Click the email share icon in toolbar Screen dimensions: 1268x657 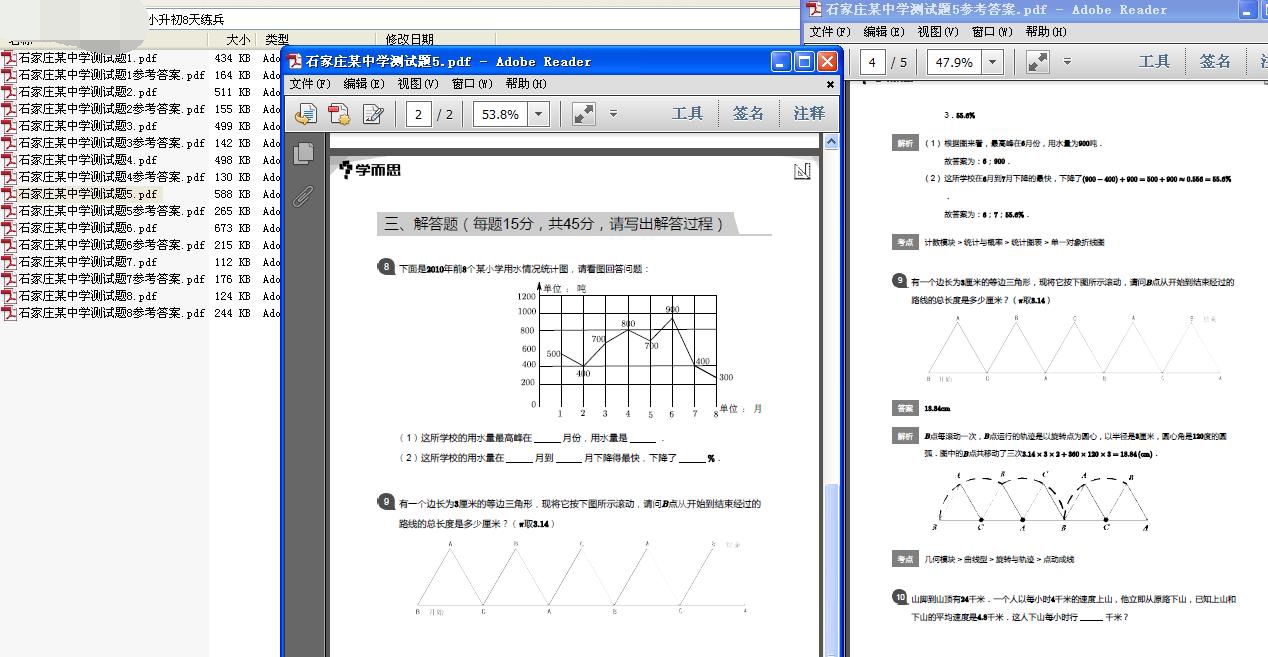pyautogui.click(x=307, y=113)
